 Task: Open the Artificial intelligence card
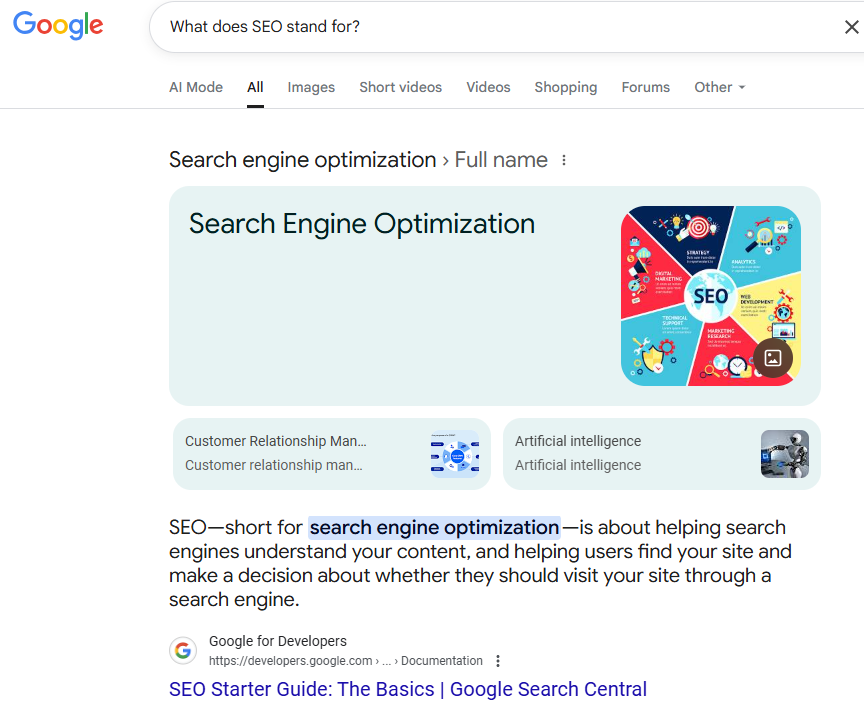662,454
